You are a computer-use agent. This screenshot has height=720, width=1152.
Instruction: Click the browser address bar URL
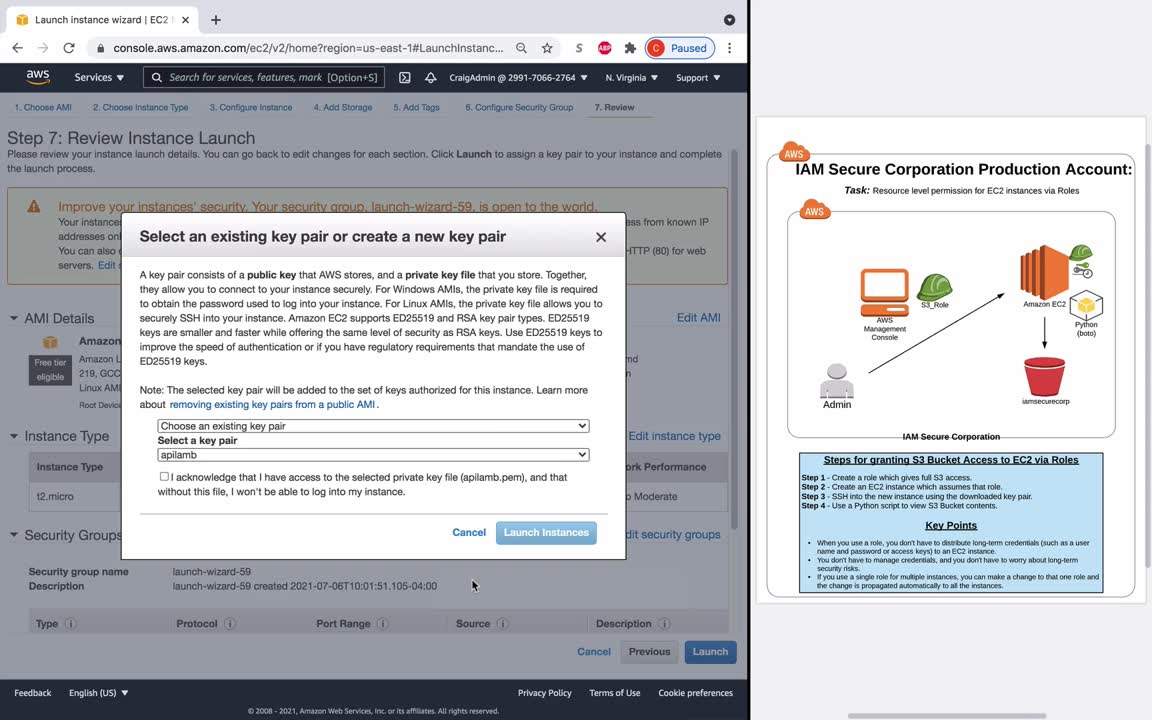pos(308,48)
